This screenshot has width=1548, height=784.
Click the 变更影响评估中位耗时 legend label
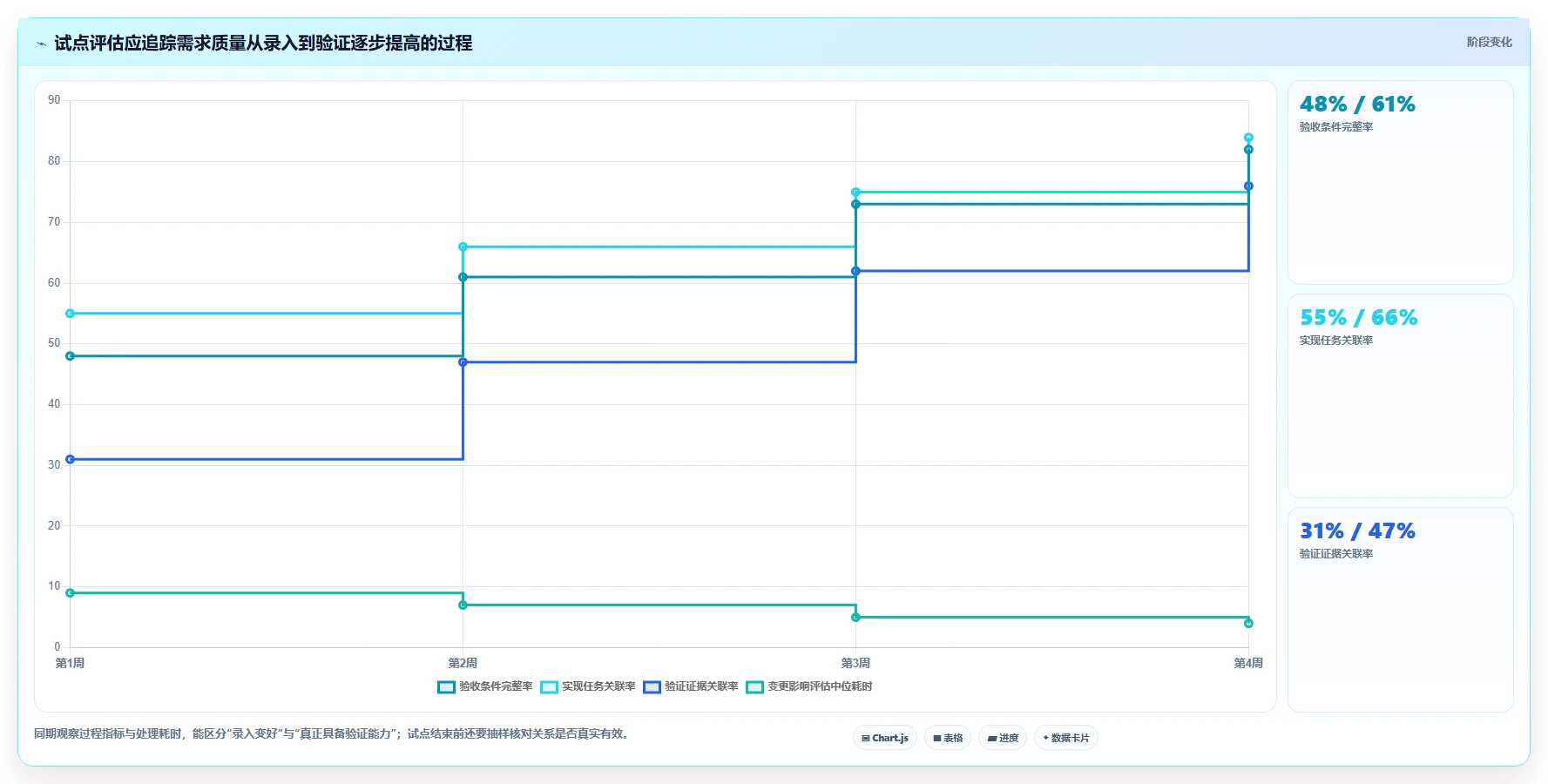point(820,686)
